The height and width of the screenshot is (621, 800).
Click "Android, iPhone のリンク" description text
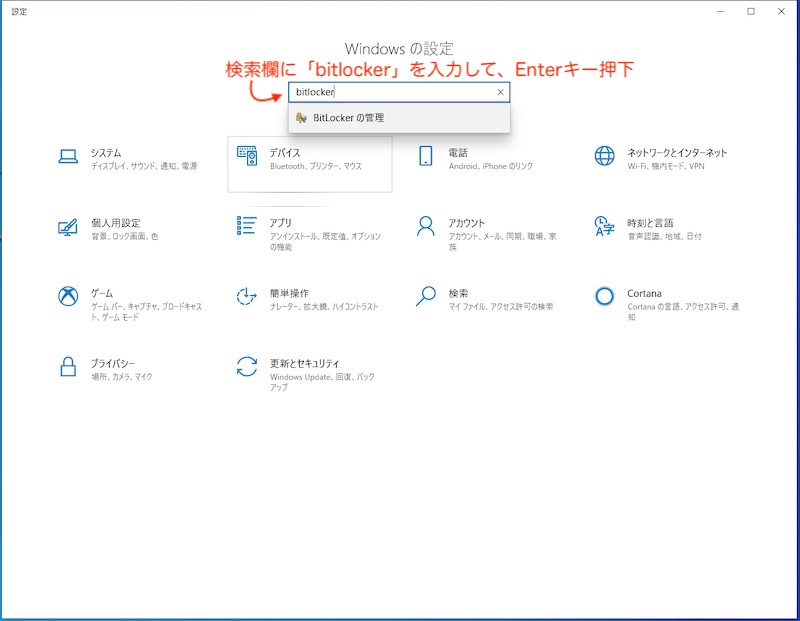pos(491,166)
